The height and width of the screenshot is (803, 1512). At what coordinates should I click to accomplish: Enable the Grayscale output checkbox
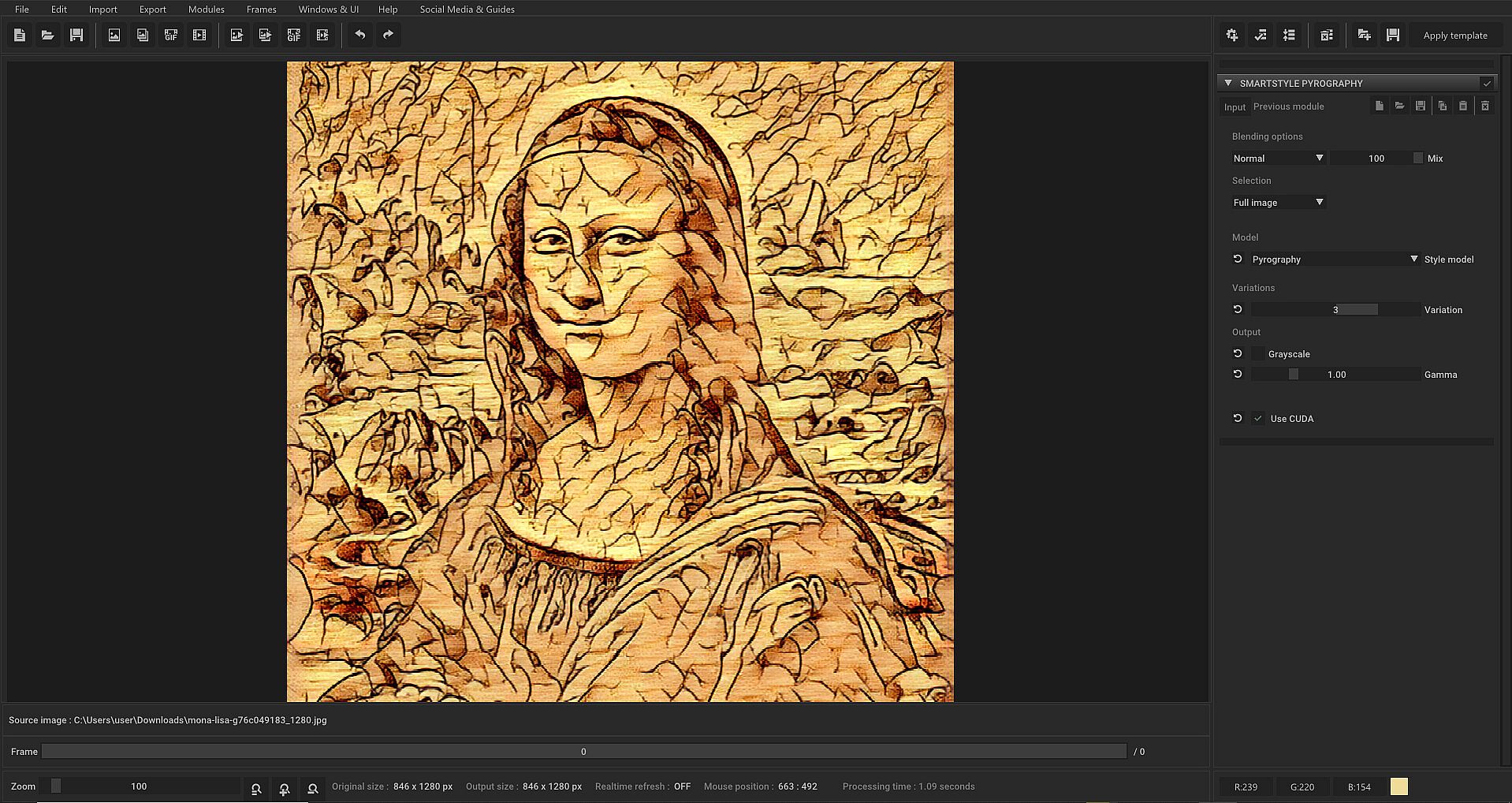1258,353
